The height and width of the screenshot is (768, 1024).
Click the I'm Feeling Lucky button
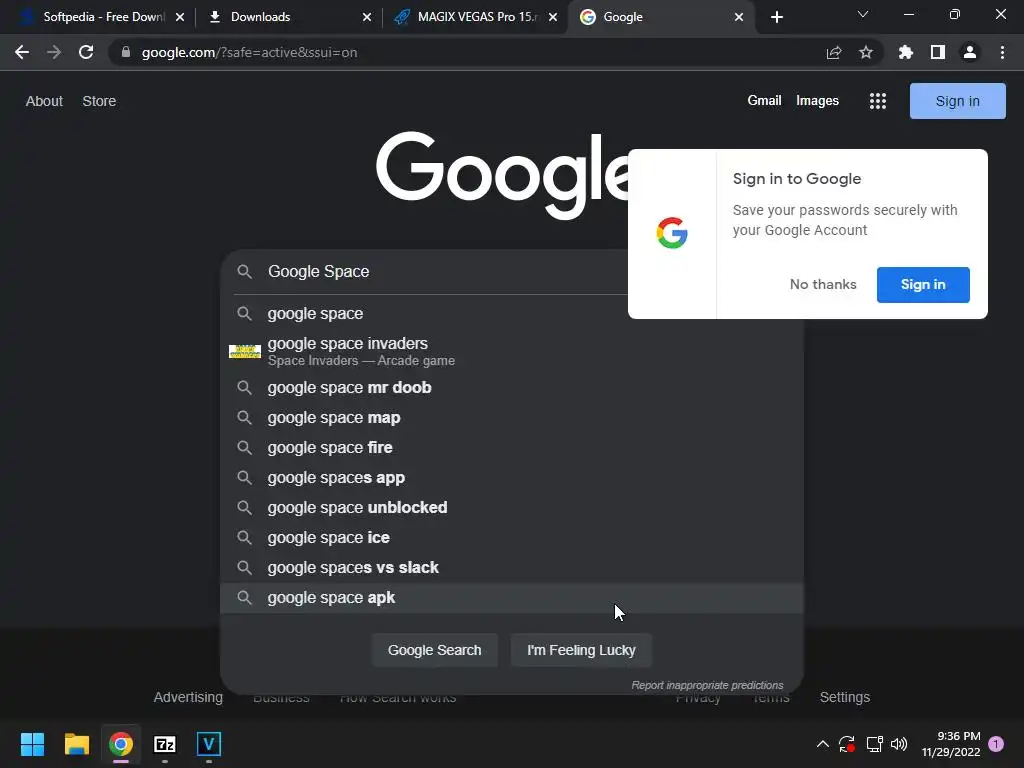tap(581, 650)
